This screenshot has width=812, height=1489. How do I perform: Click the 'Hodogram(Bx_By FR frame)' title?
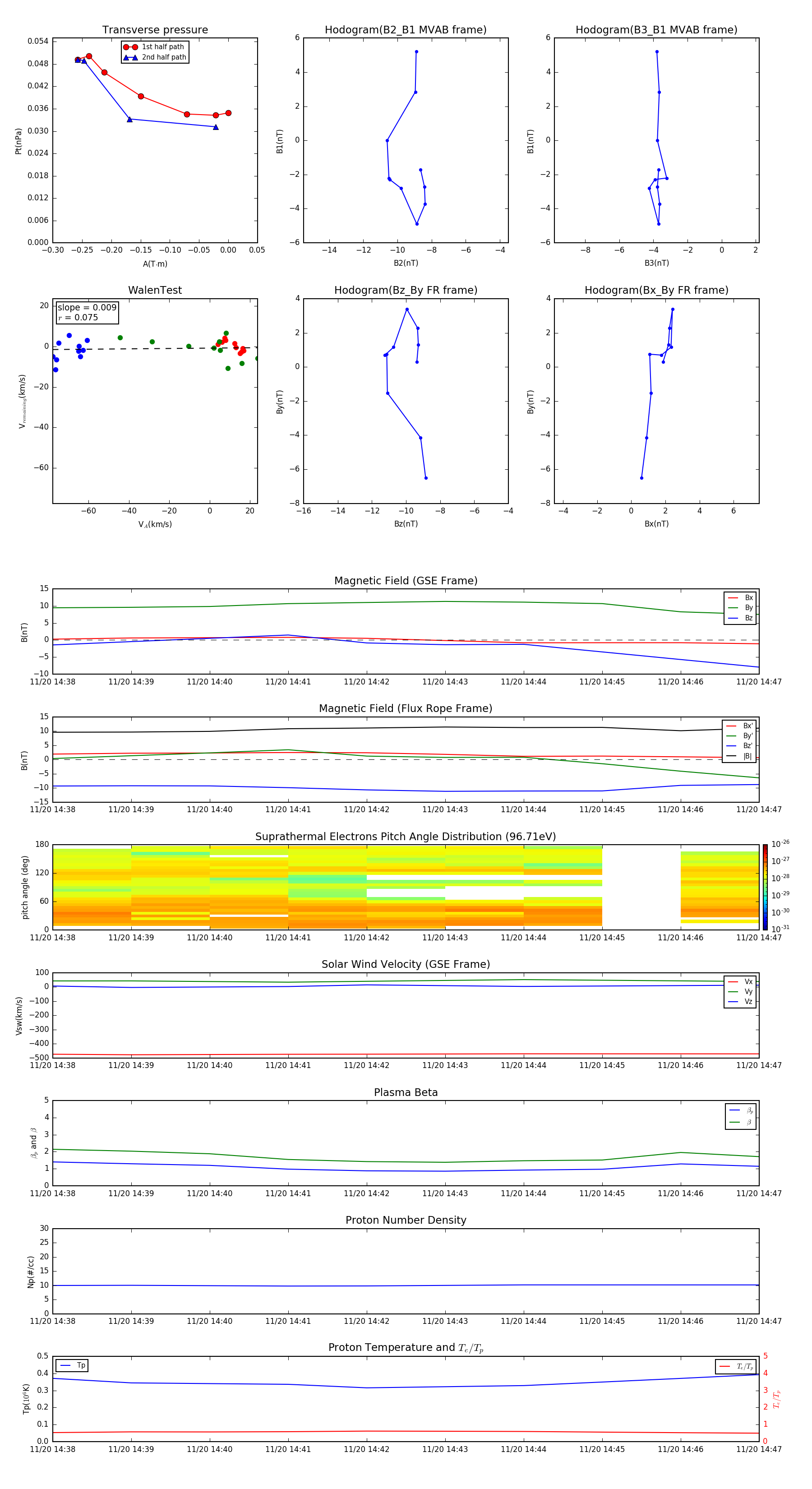(656, 290)
